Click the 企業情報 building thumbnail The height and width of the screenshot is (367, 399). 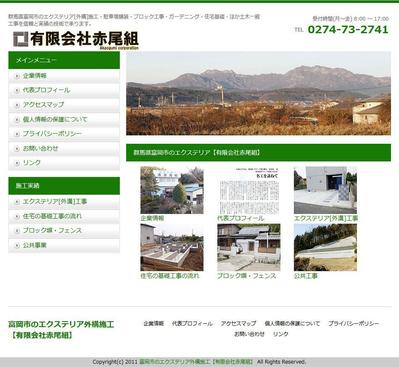click(172, 190)
